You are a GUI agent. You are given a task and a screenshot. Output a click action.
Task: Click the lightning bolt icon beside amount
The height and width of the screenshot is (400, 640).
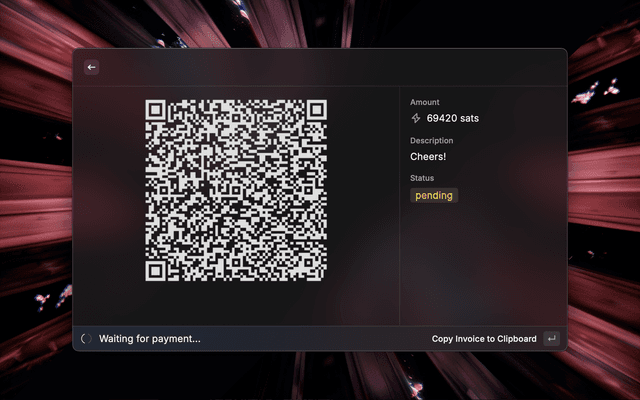pos(416,118)
